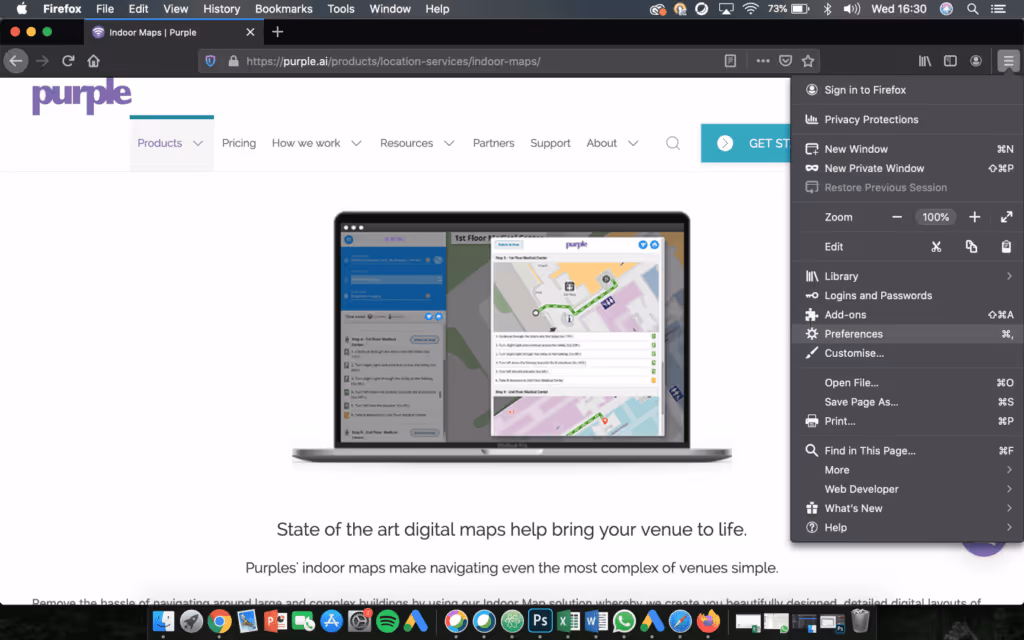This screenshot has width=1024, height=640.
Task: Click the website search magnifier icon
Action: (673, 143)
